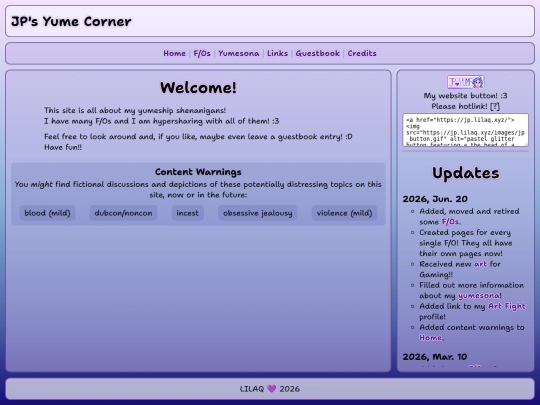Click the Content Warnings heading
Viewport: 540px width, 405px height.
[x=198, y=172]
